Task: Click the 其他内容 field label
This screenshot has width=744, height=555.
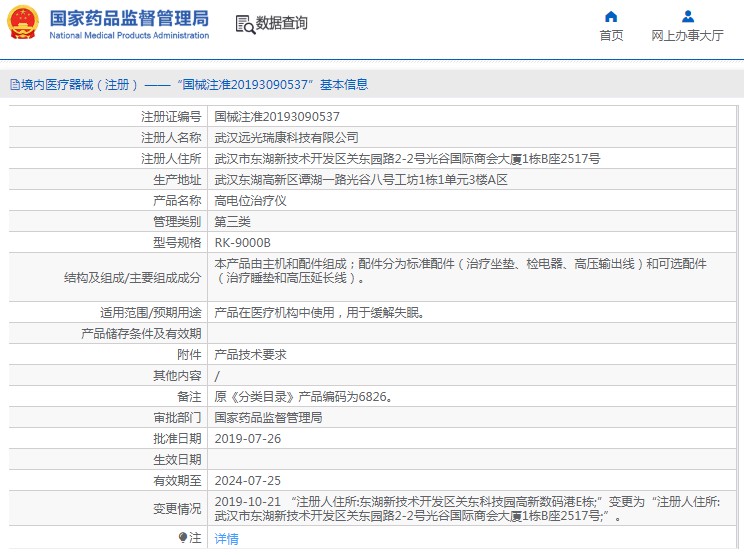Action: point(177,376)
